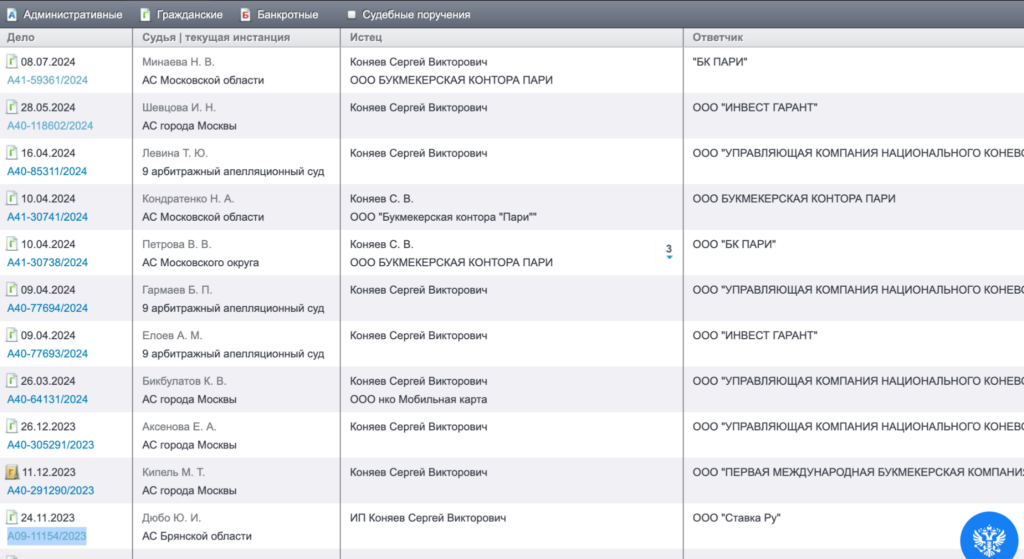Viewport: 1024px width, 559px height.
Task: Click the Ответчик column header
Action: (x=718, y=37)
